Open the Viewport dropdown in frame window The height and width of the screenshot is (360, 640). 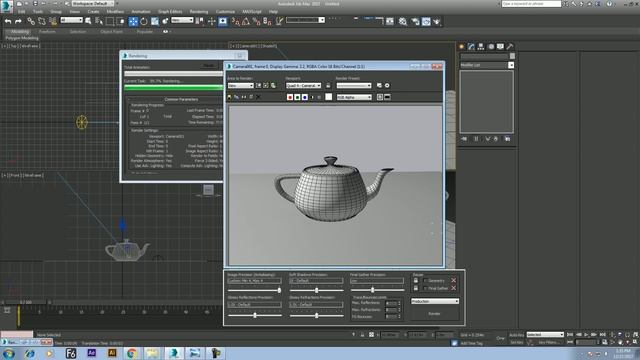[x=303, y=85]
